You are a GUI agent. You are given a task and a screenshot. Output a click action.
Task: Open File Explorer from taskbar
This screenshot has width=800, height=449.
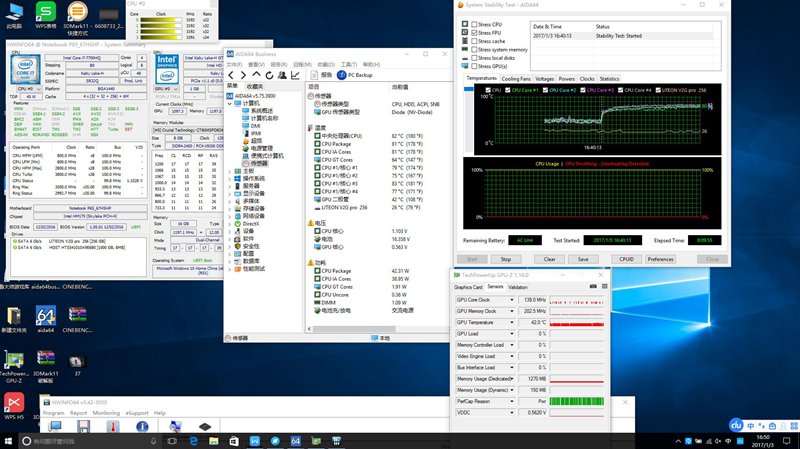coord(214,441)
